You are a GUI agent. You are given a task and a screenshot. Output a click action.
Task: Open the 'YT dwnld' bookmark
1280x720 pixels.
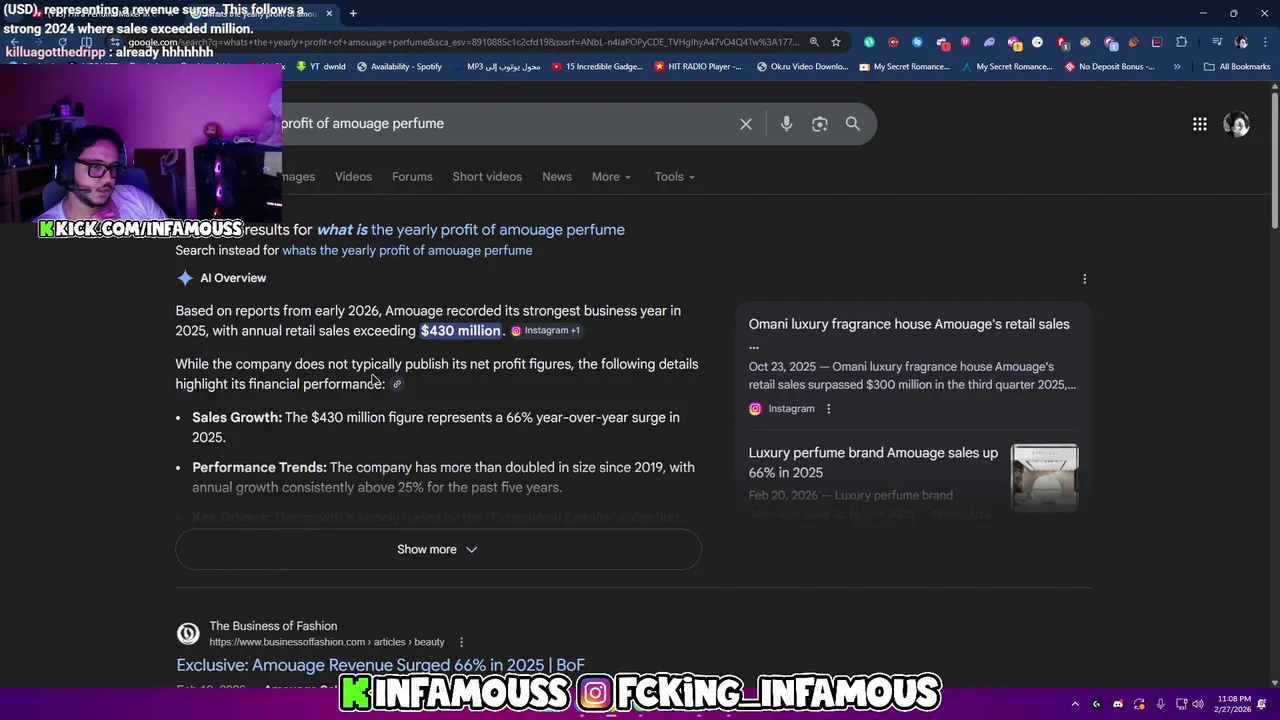click(x=321, y=67)
